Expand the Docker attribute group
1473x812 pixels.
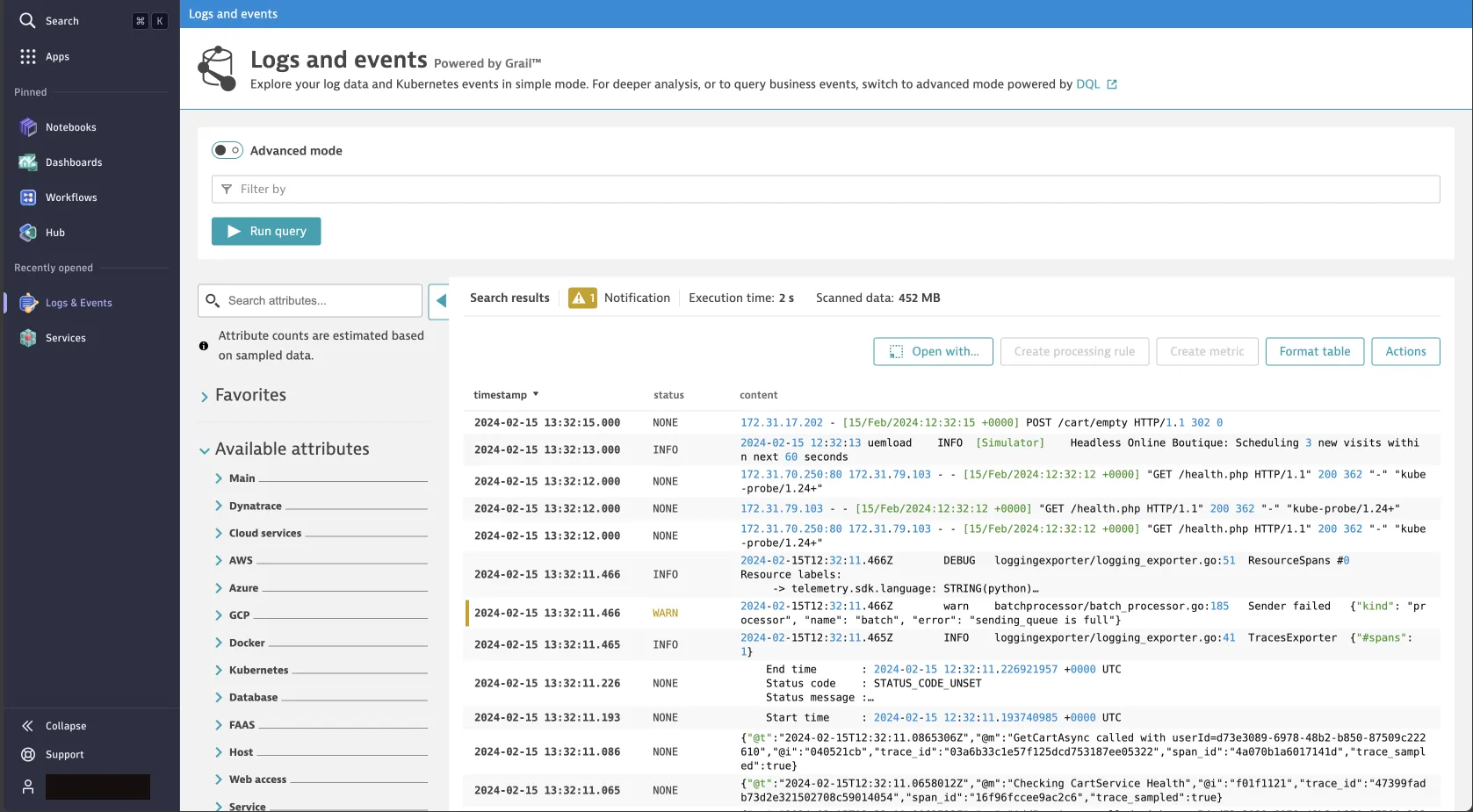point(219,643)
